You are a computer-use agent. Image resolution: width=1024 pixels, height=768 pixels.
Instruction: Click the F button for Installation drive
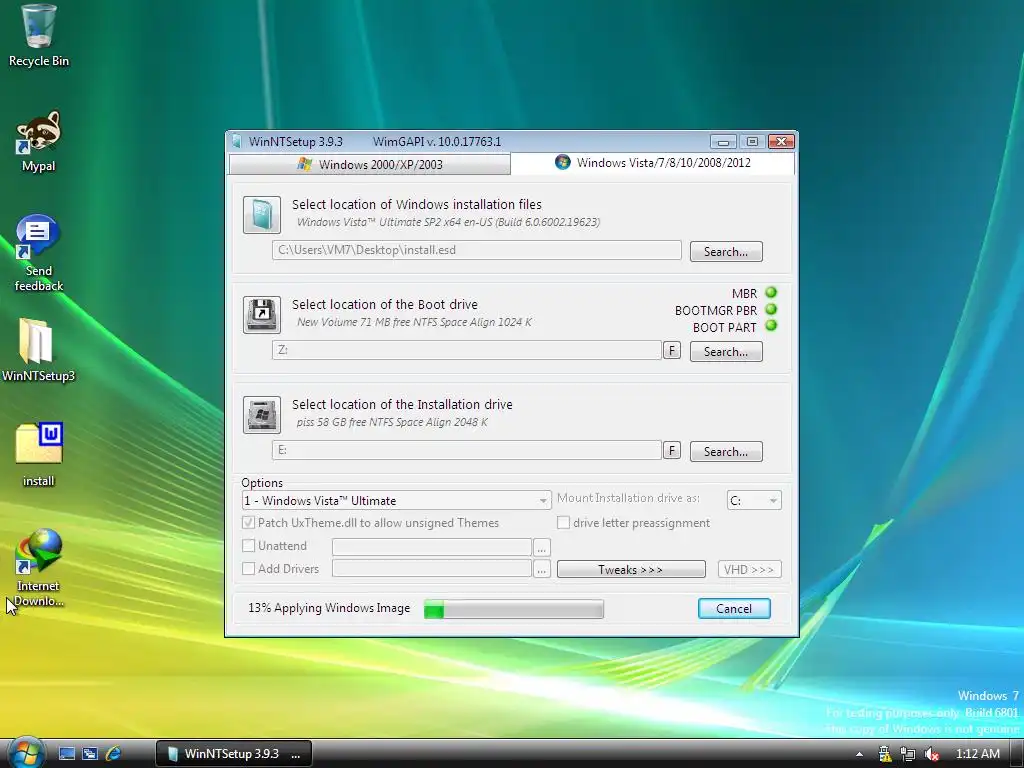point(671,451)
